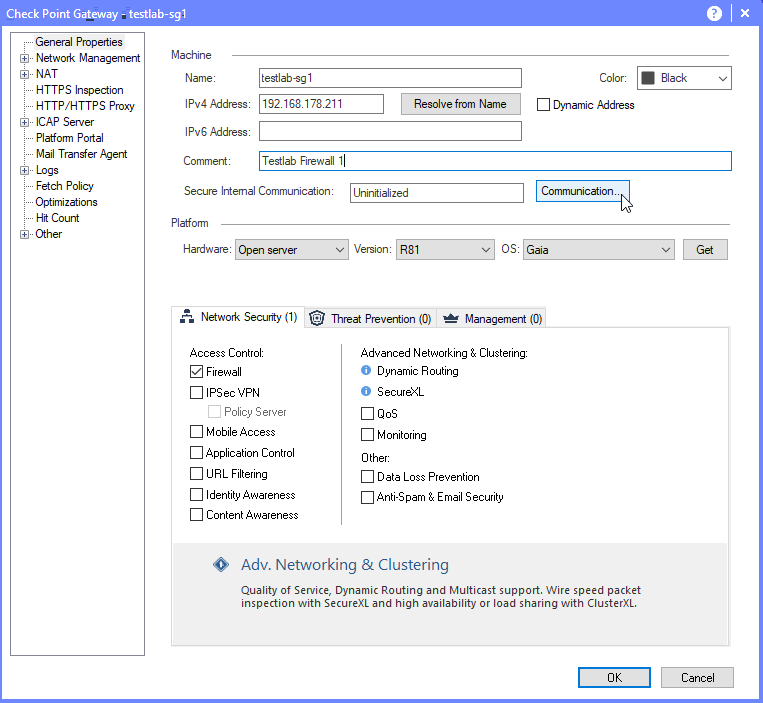Image resolution: width=763 pixels, height=703 pixels.
Task: Click the Get platform button
Action: 705,250
